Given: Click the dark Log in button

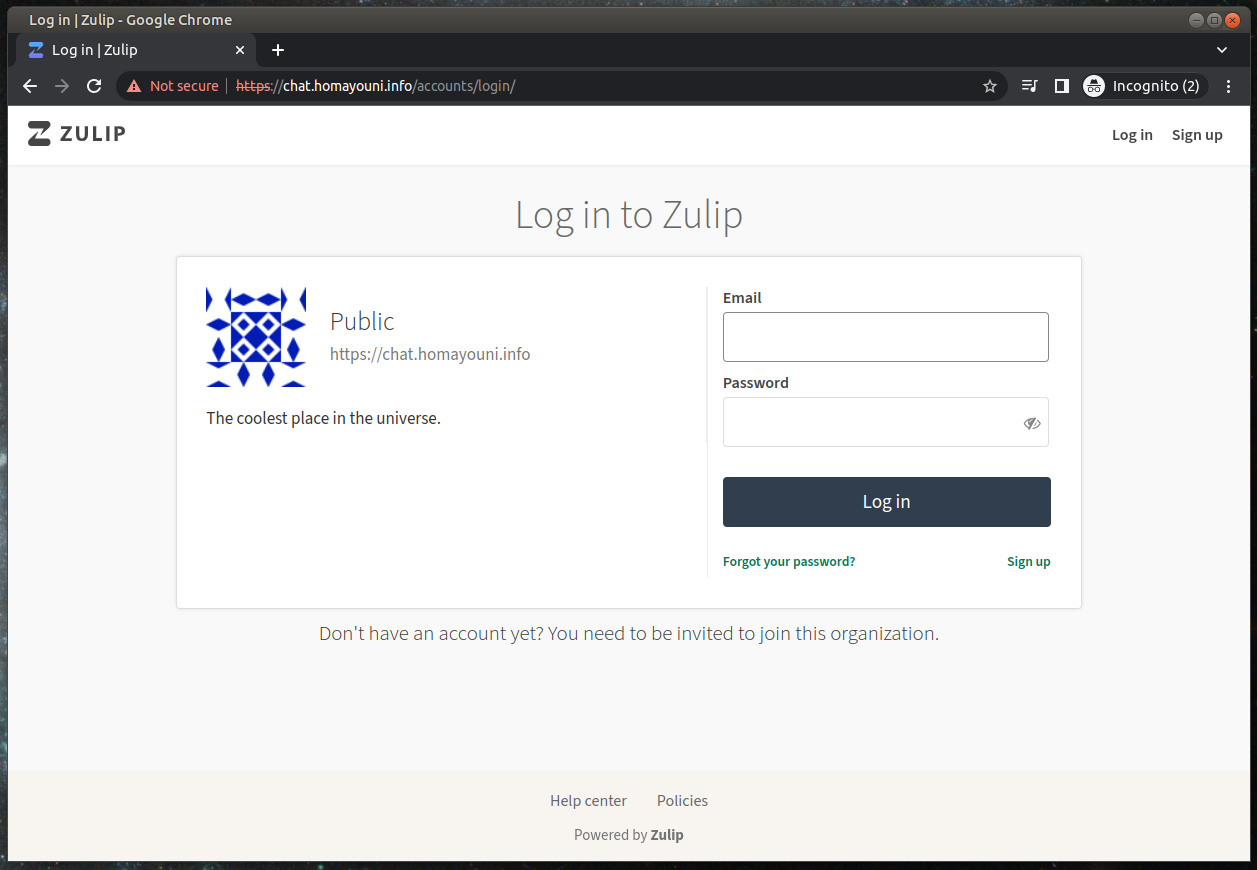Looking at the screenshot, I should pos(886,502).
